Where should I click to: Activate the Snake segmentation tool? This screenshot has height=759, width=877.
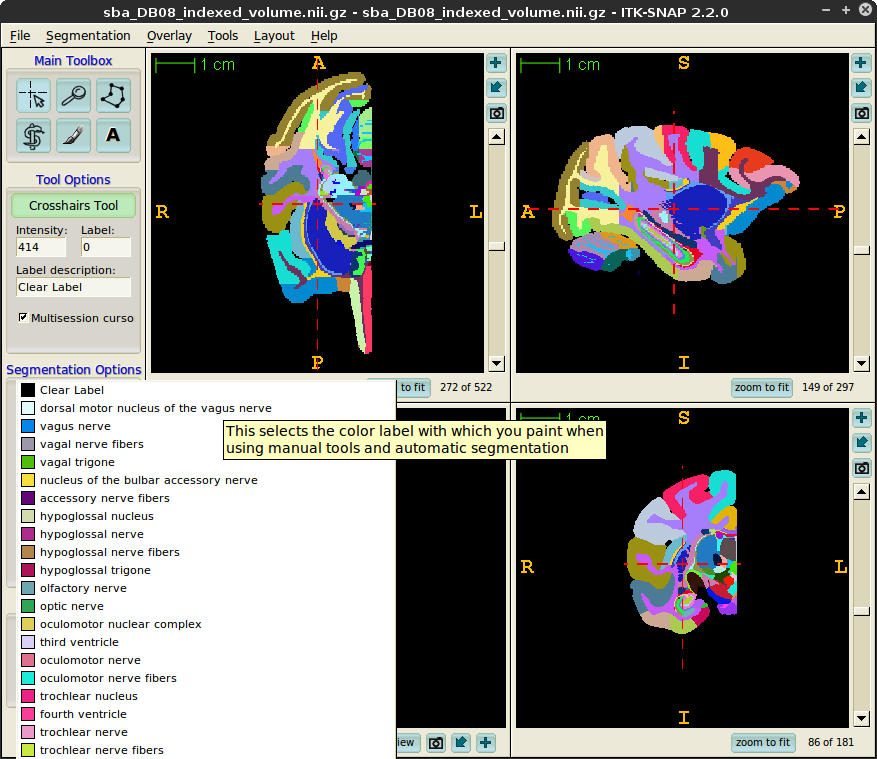point(34,134)
